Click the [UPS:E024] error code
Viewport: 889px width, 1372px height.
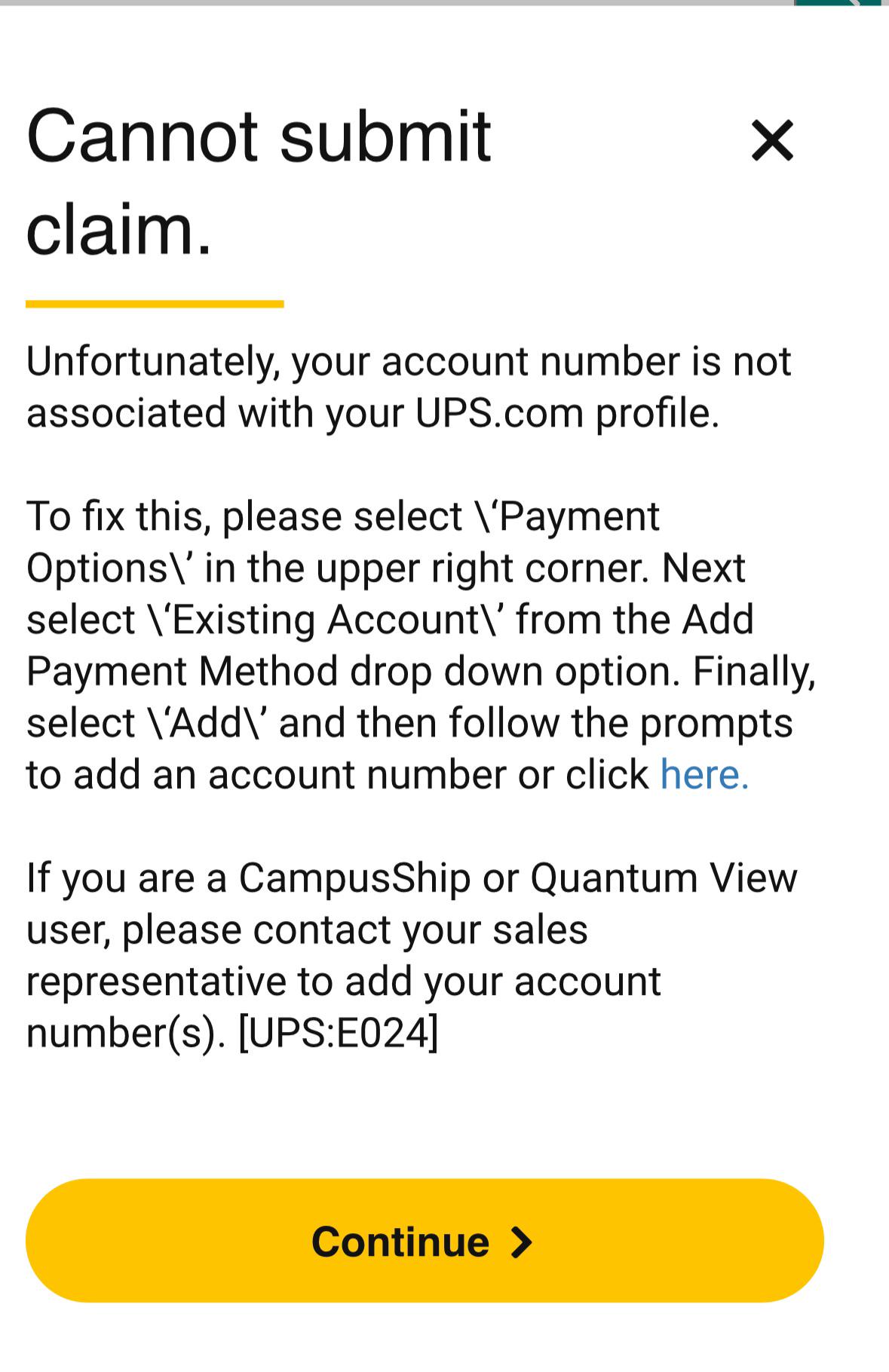[x=338, y=1033]
